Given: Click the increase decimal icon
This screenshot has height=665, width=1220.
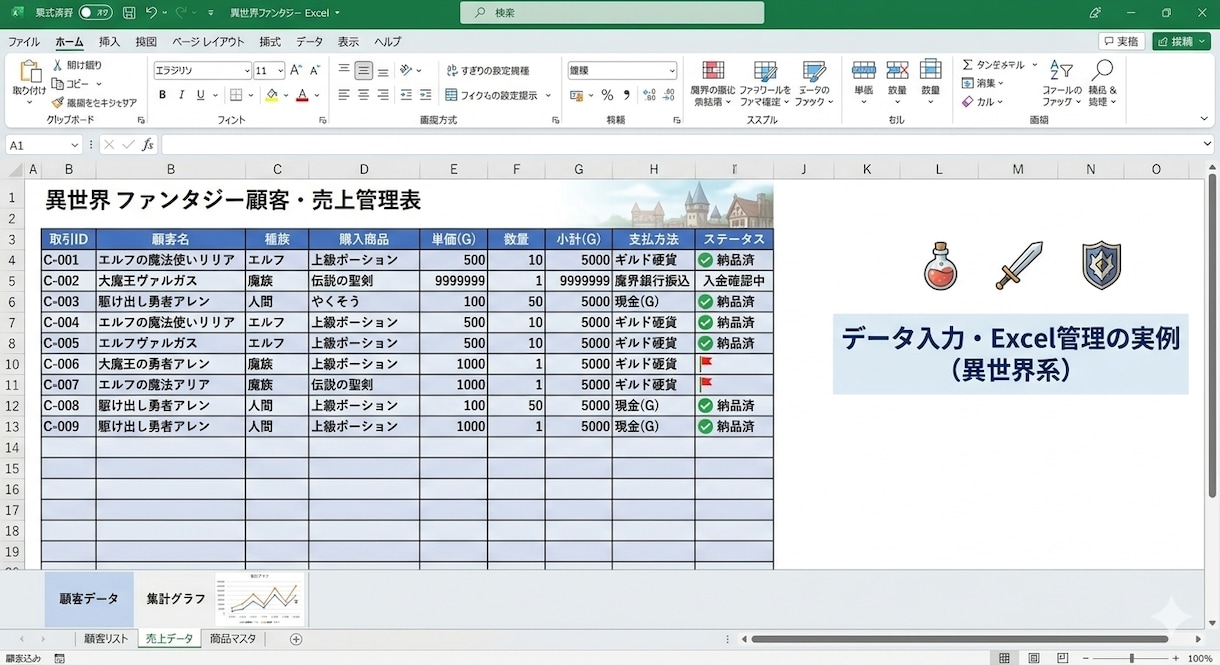Looking at the screenshot, I should point(650,95).
